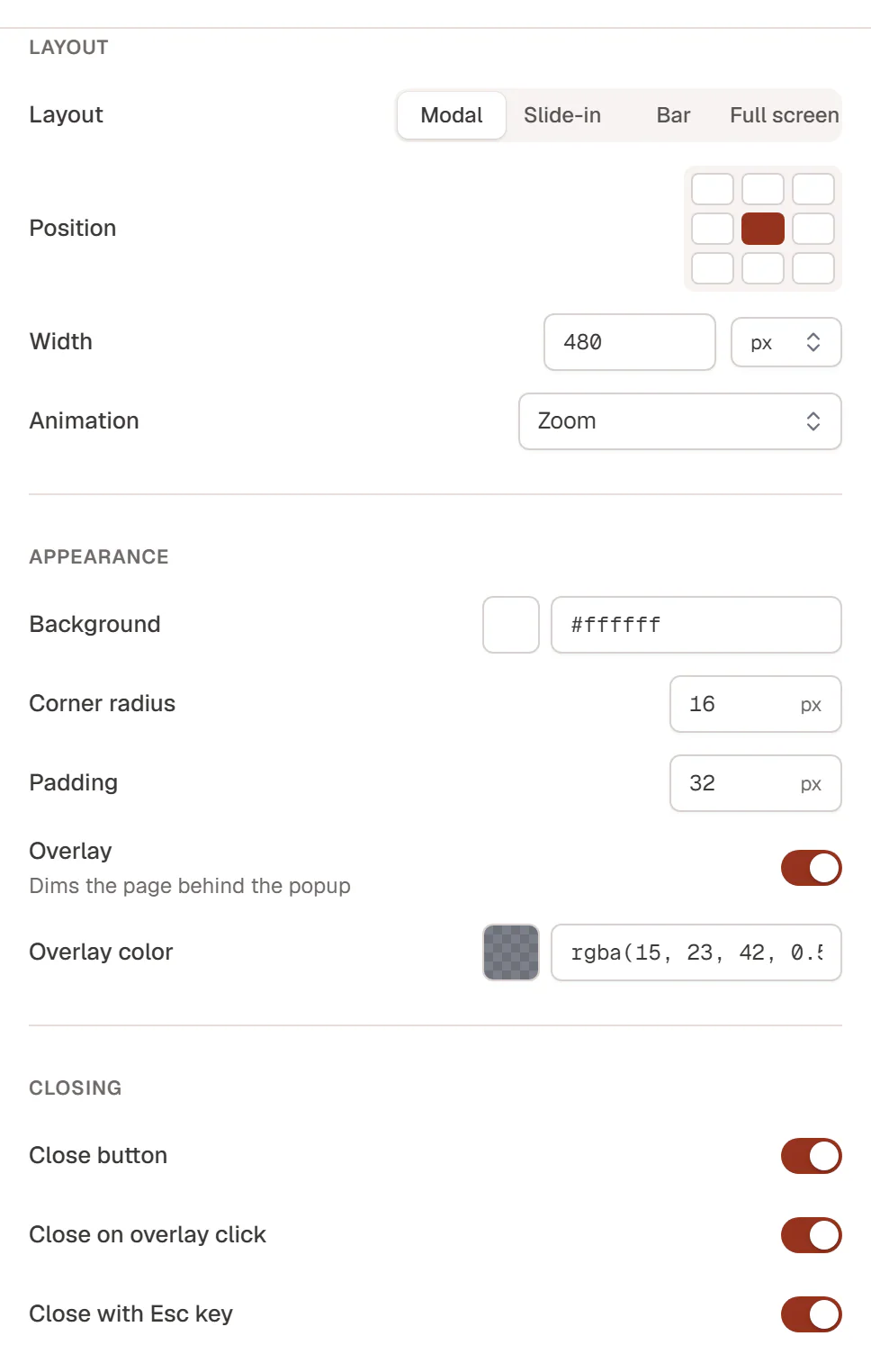Disable the Overlay toggle
Viewport: 871px width, 1372px height.
coord(812,868)
